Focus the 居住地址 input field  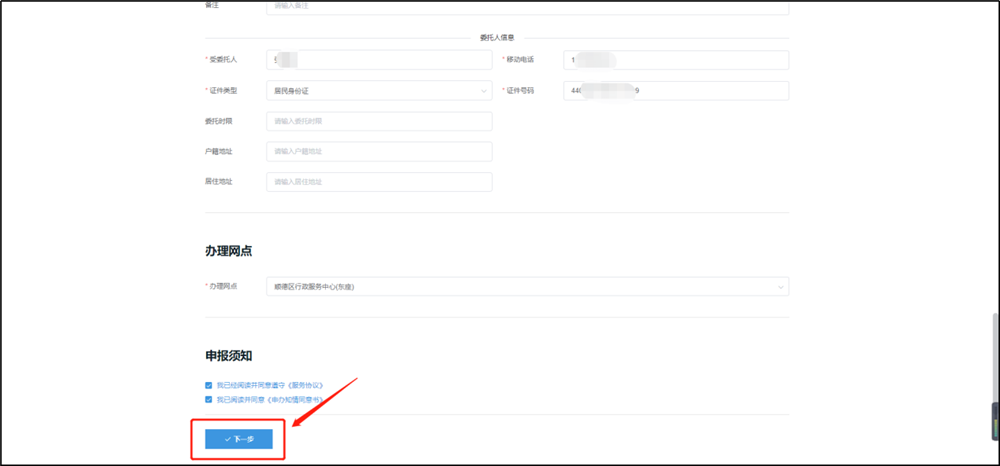pyautogui.click(x=379, y=182)
